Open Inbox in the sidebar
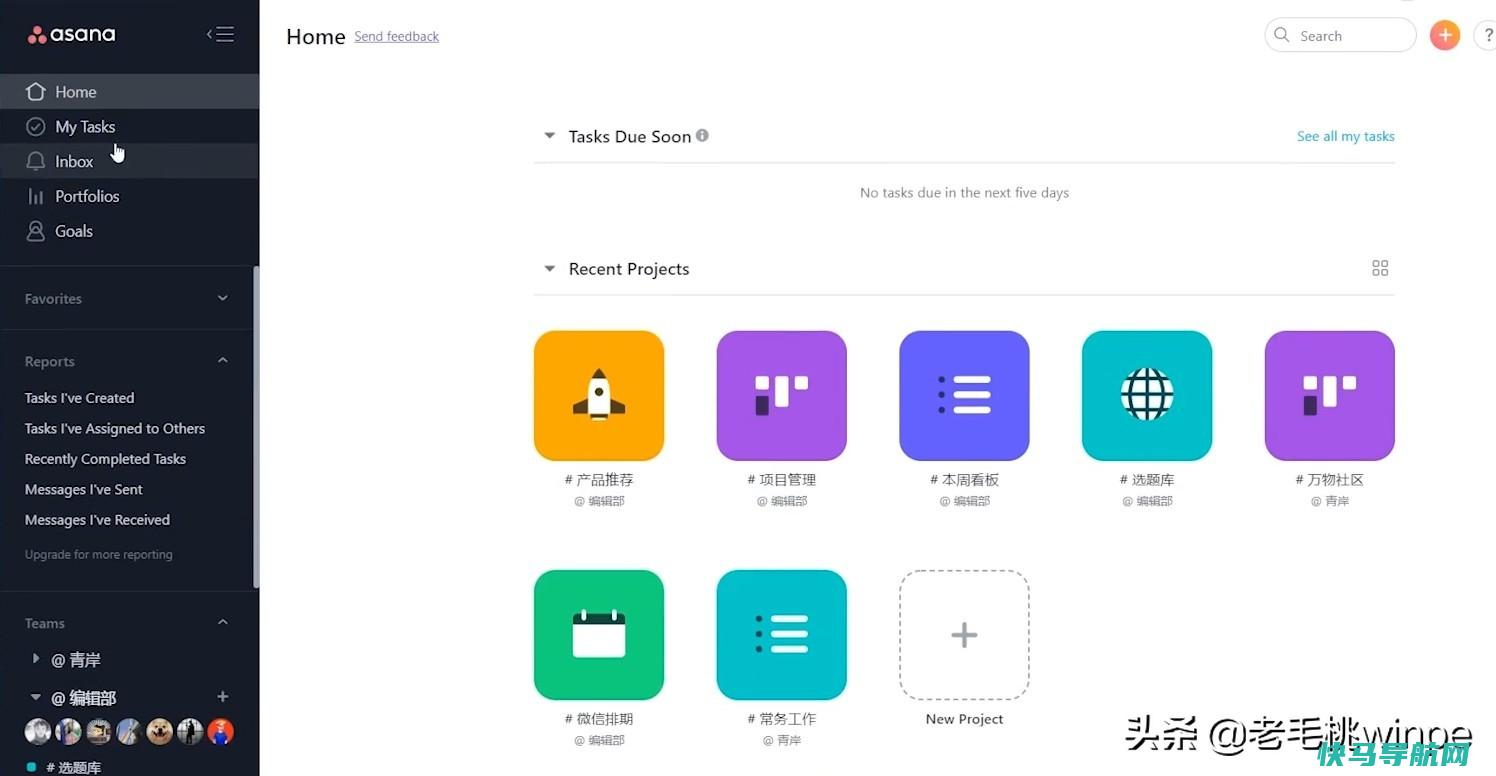 (129, 161)
